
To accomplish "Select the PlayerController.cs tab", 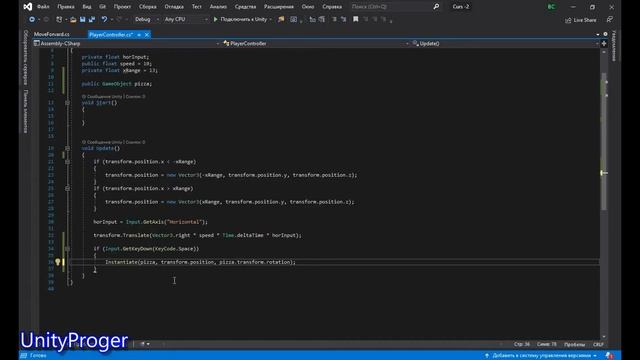I will (x=111, y=35).
